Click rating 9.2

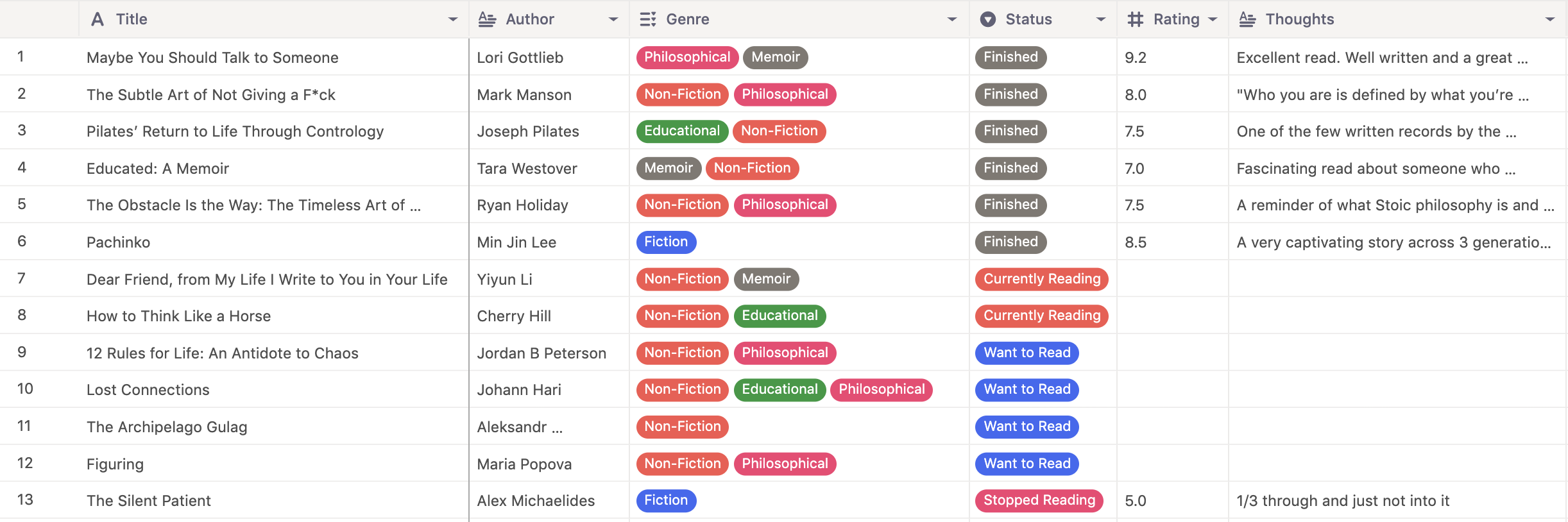[x=1136, y=58]
